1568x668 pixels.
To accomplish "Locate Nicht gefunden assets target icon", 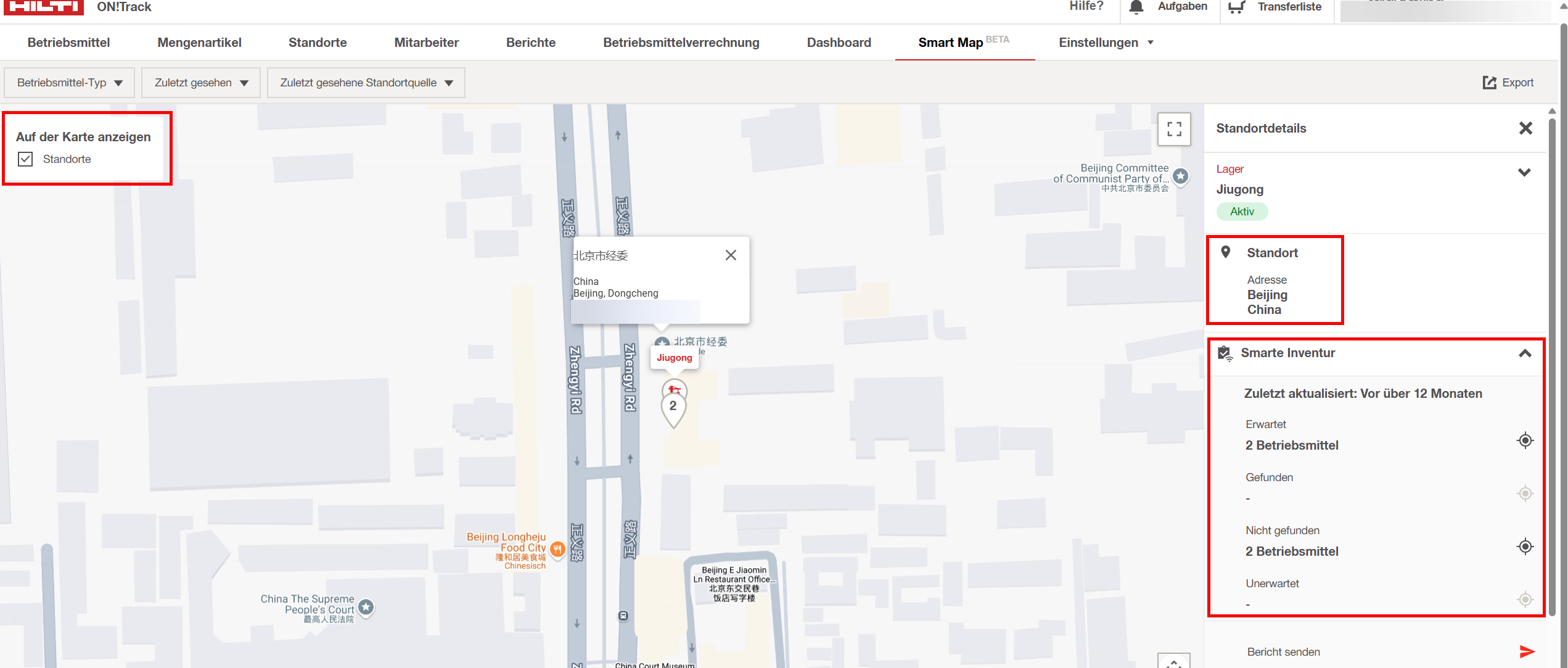I will tap(1525, 546).
